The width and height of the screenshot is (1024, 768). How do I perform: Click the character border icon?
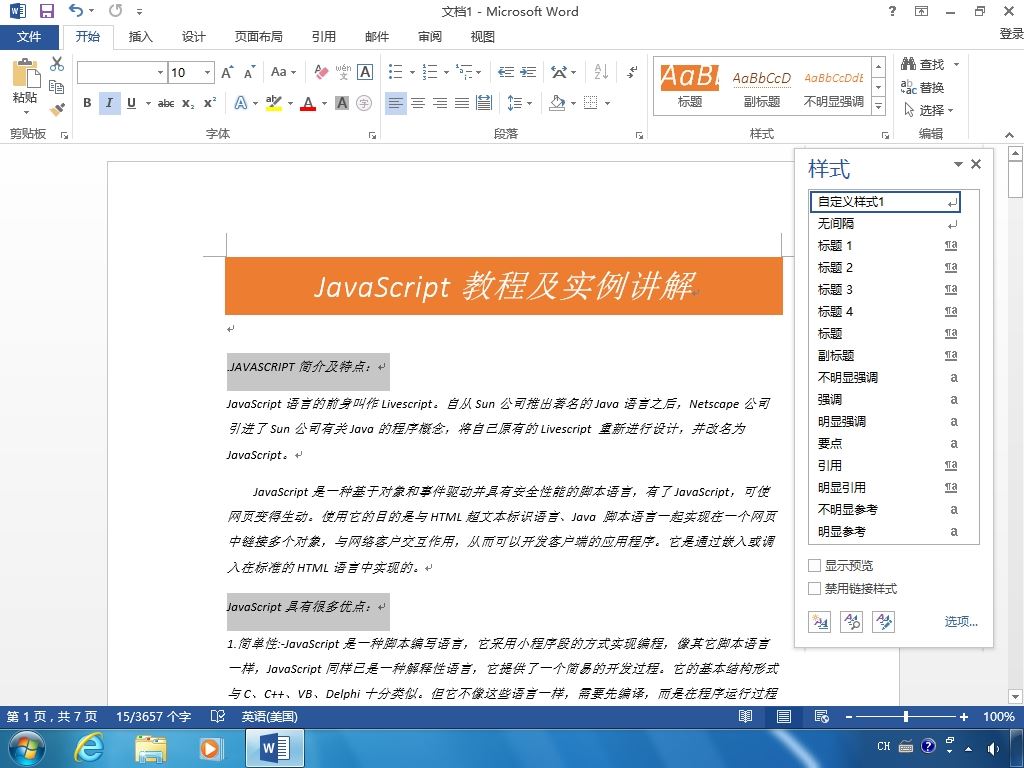click(x=365, y=72)
